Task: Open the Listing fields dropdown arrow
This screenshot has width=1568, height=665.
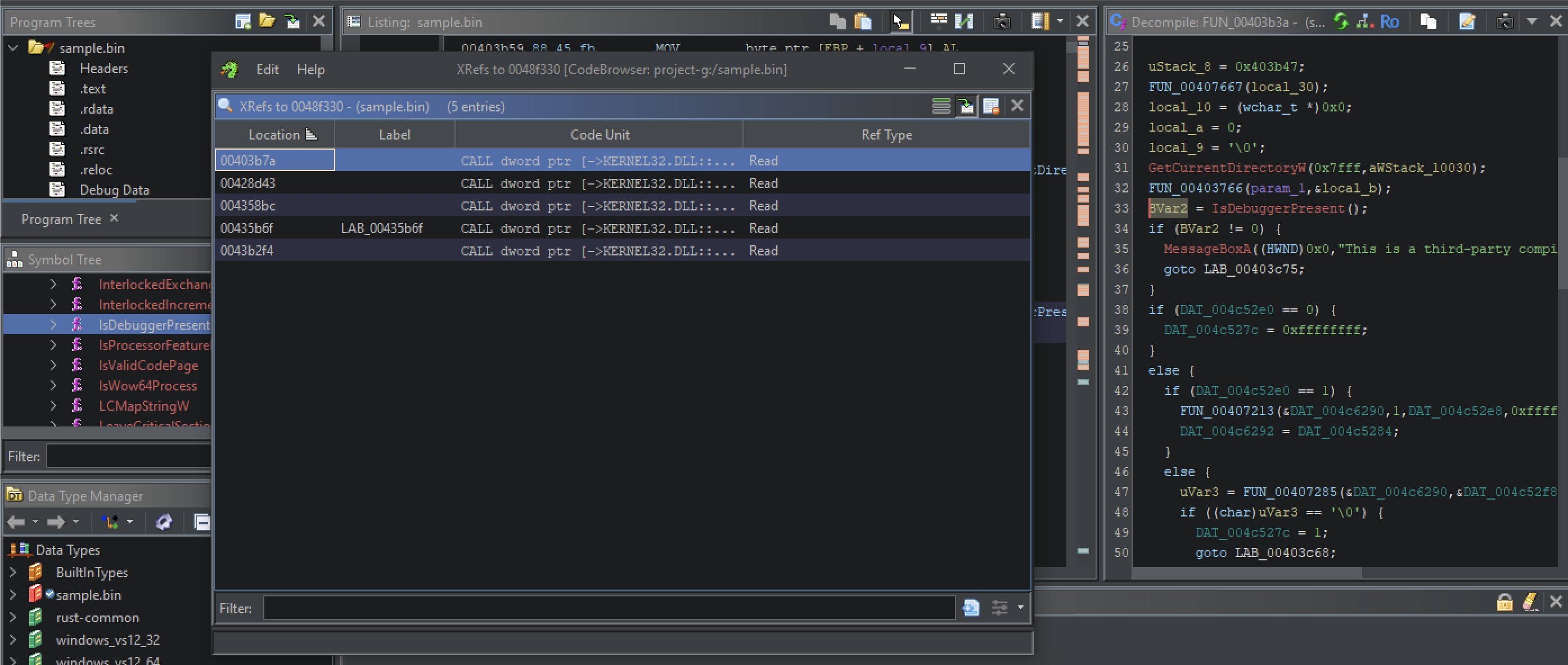Action: pyautogui.click(x=1060, y=22)
